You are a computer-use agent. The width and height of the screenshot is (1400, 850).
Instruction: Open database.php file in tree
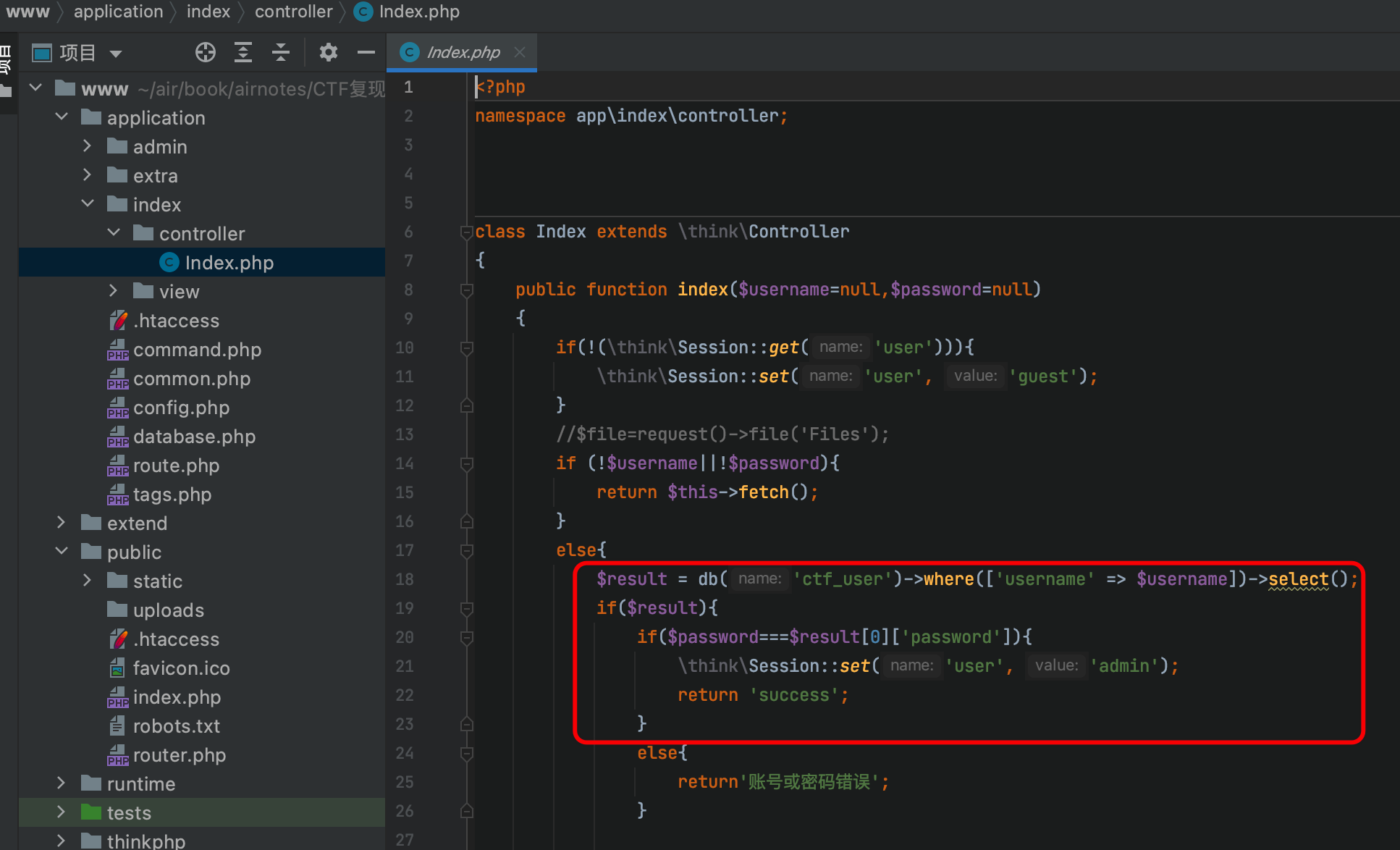click(x=194, y=437)
